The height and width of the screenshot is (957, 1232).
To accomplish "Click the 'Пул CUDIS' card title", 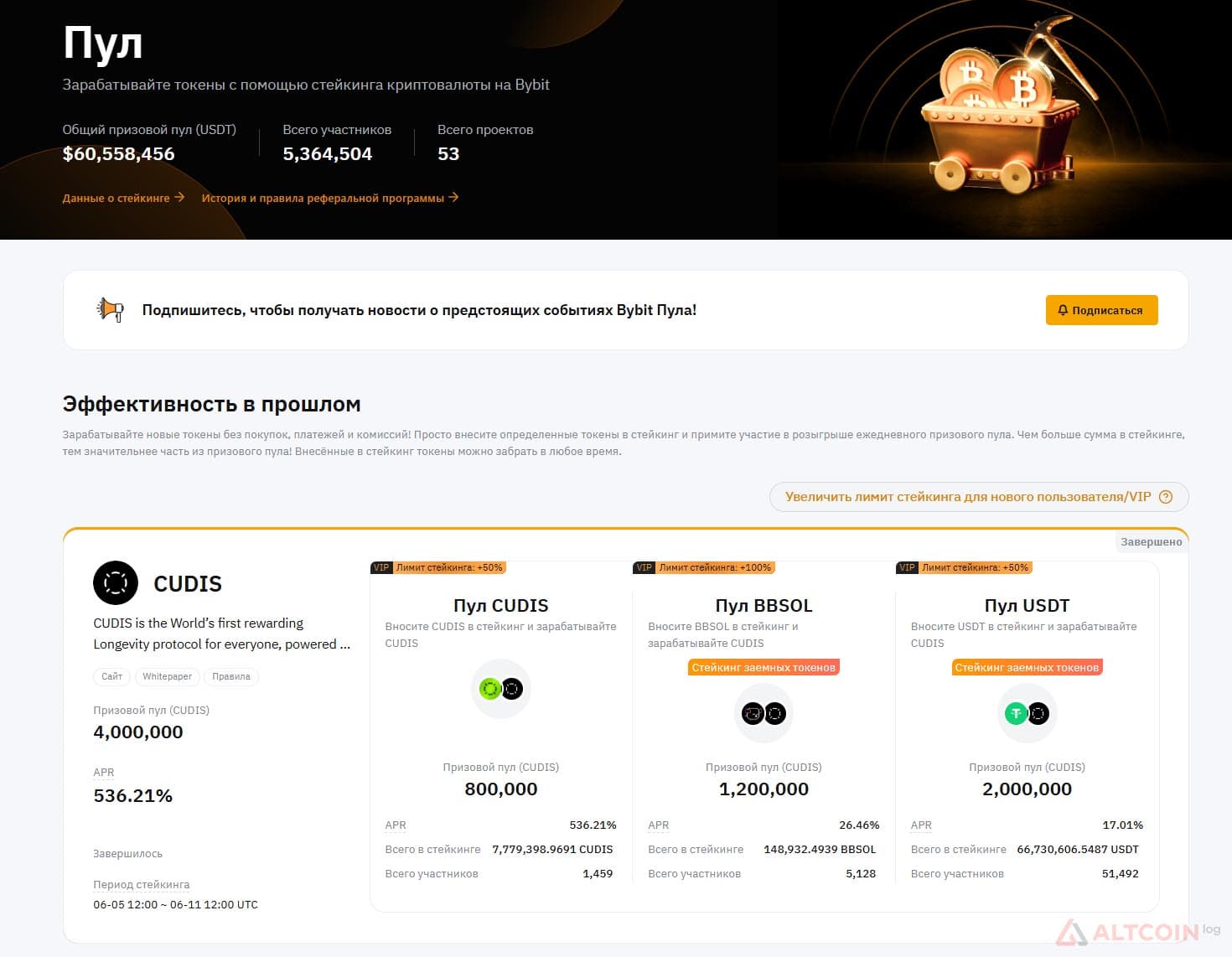I will [501, 605].
